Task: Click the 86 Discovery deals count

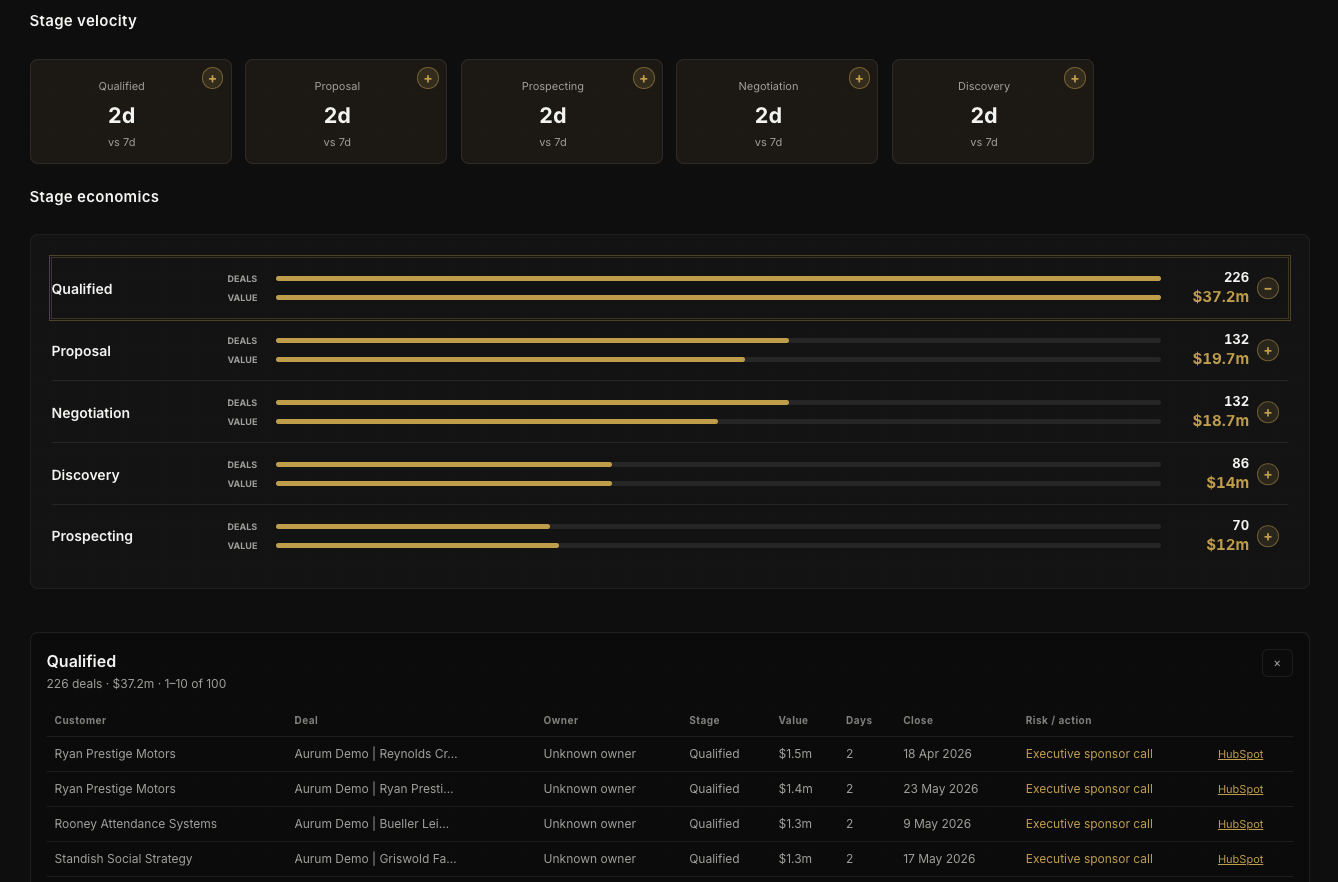Action: [x=1241, y=464]
